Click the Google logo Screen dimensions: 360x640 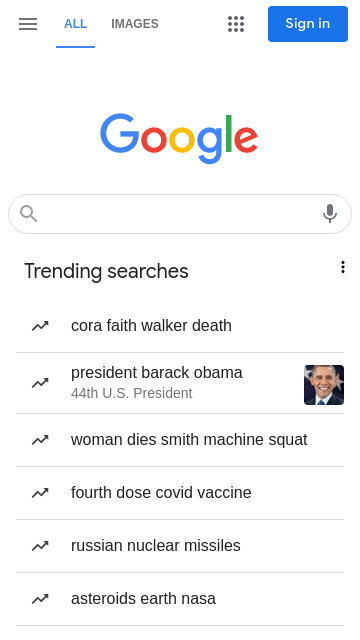pyautogui.click(x=179, y=139)
